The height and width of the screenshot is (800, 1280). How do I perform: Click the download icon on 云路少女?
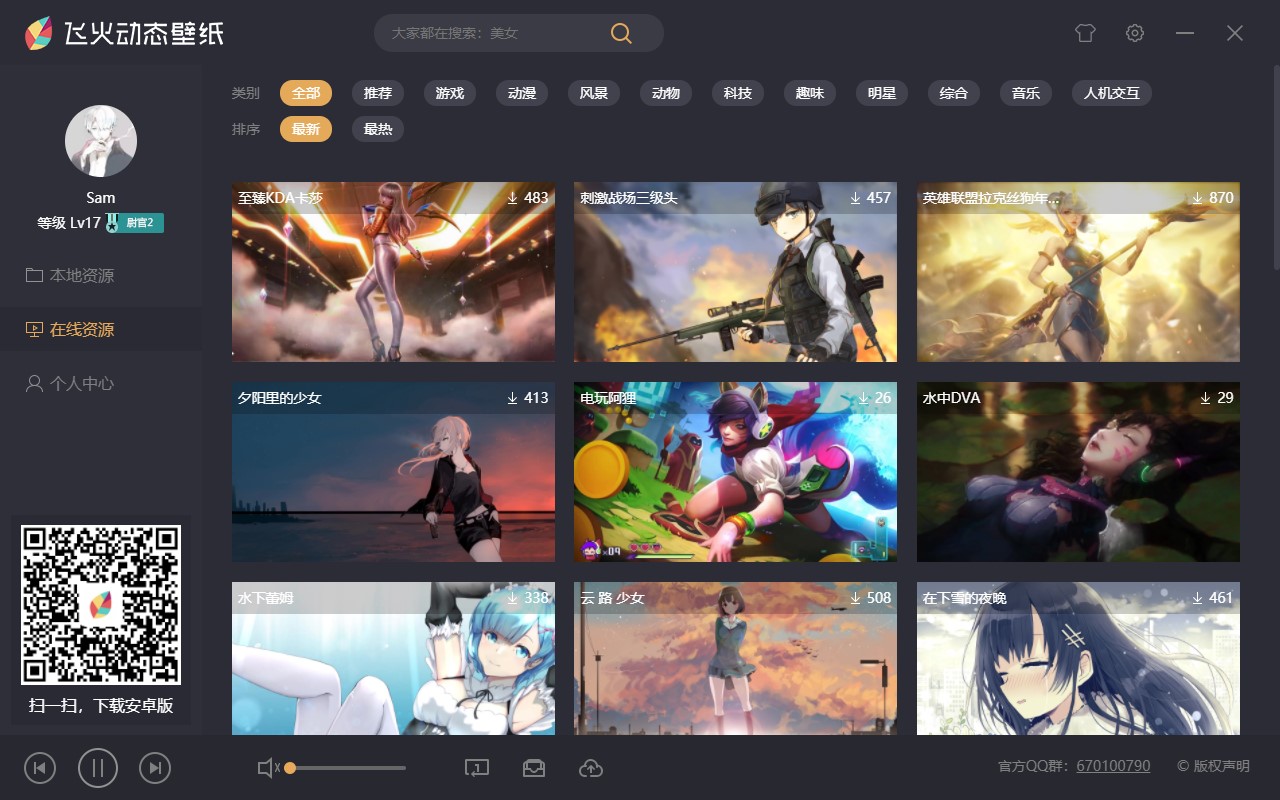[856, 598]
